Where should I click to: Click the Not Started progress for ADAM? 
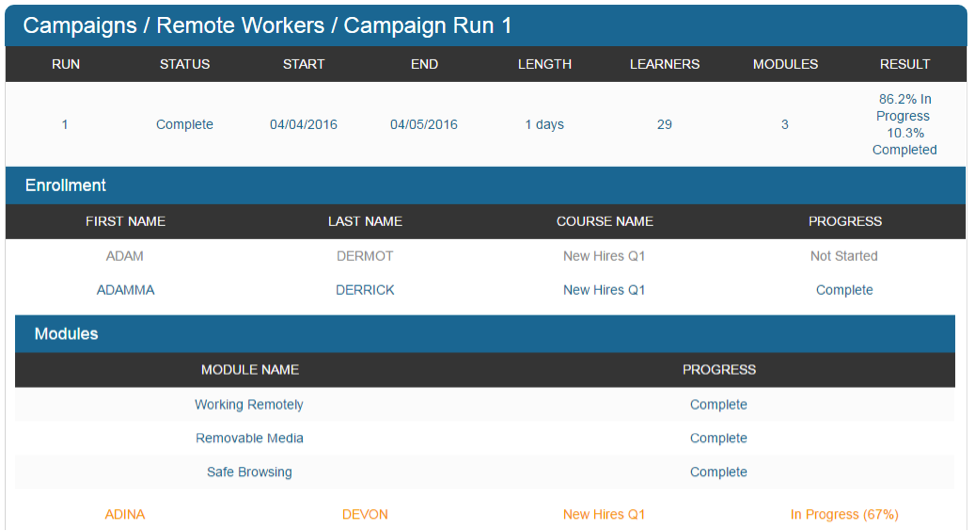point(844,256)
